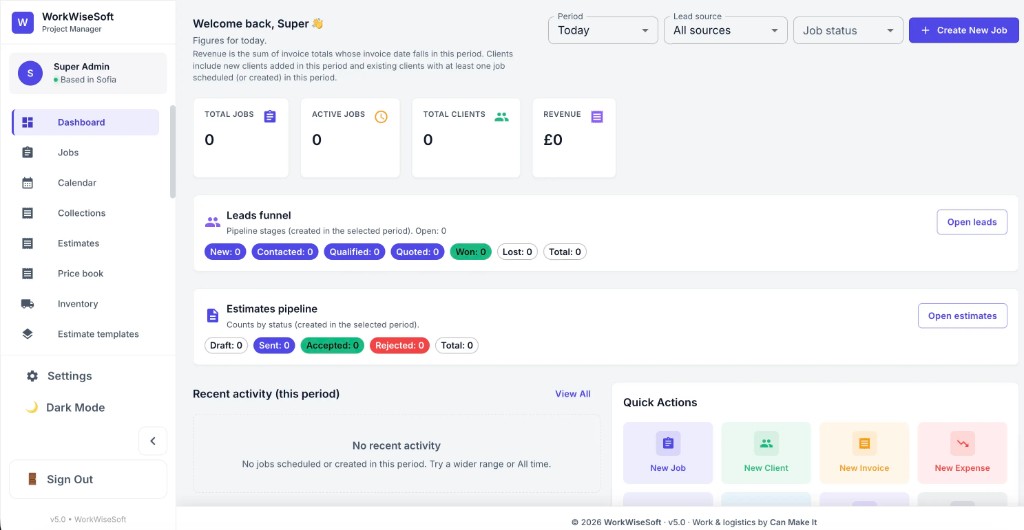Click the Accepted: 0 green badge

tap(332, 345)
